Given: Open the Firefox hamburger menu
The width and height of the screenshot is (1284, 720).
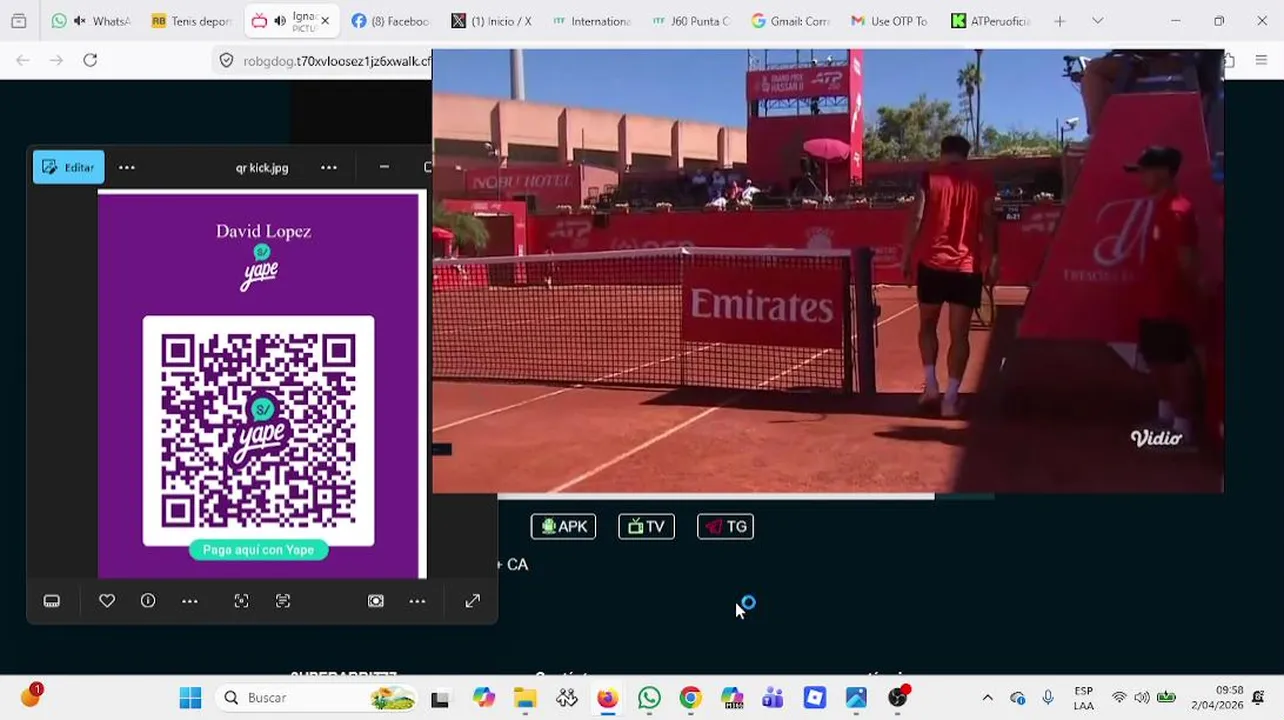Looking at the screenshot, I should coord(1261,61).
